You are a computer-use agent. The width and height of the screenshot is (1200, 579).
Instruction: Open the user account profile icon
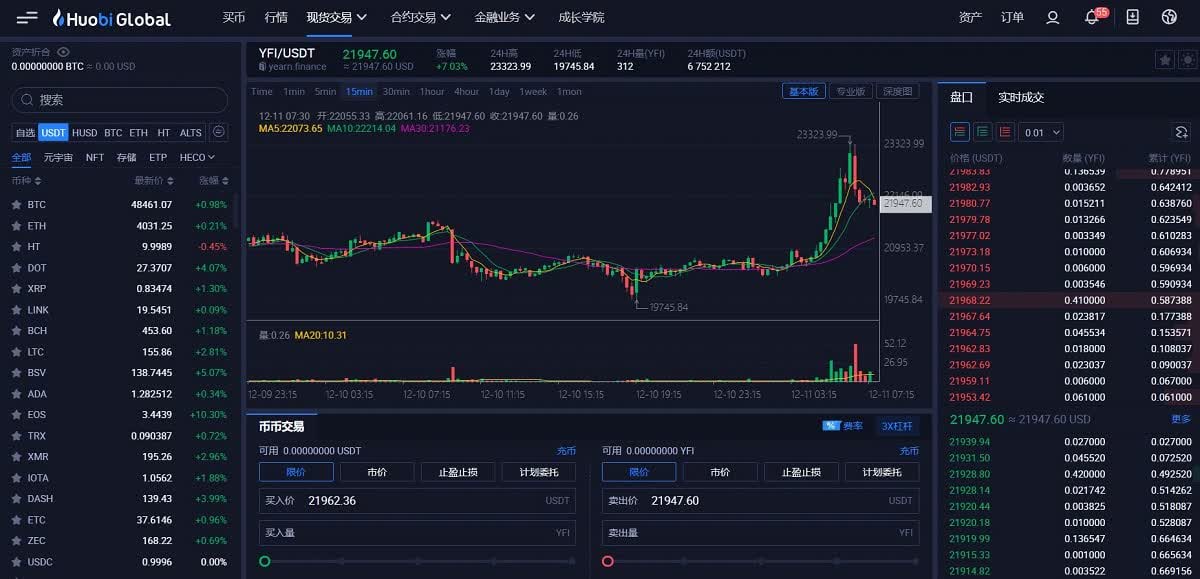coord(1052,18)
